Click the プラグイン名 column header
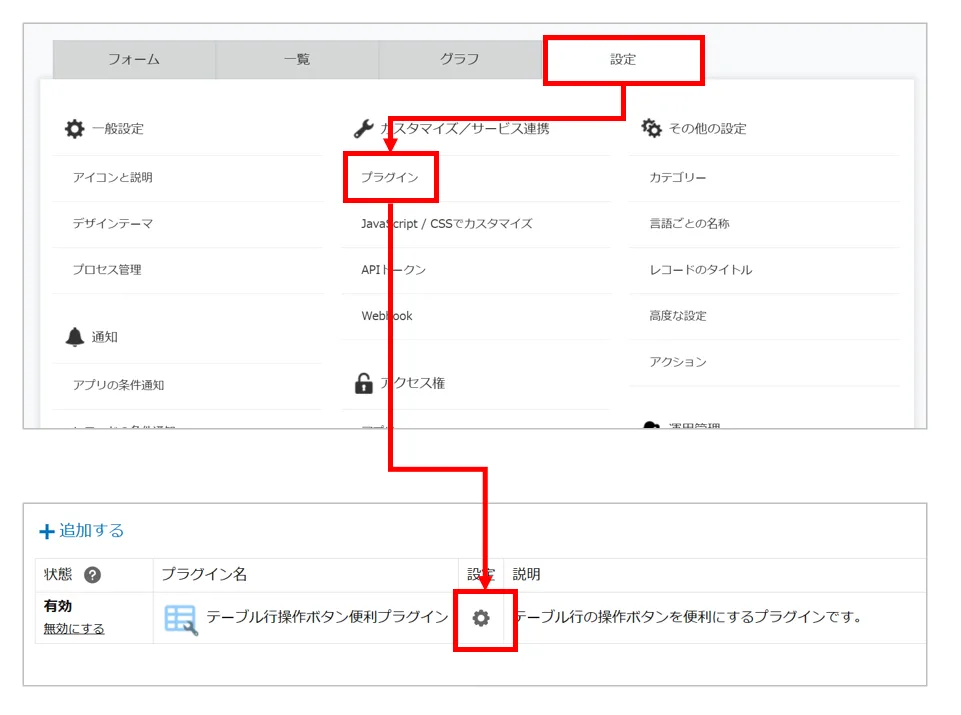 (x=204, y=574)
